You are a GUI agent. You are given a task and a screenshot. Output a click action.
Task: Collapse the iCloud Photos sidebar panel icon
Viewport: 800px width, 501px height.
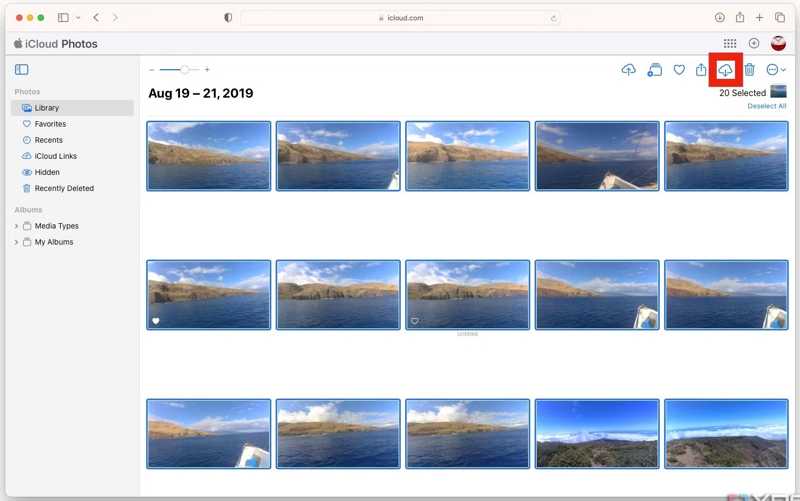(x=21, y=69)
